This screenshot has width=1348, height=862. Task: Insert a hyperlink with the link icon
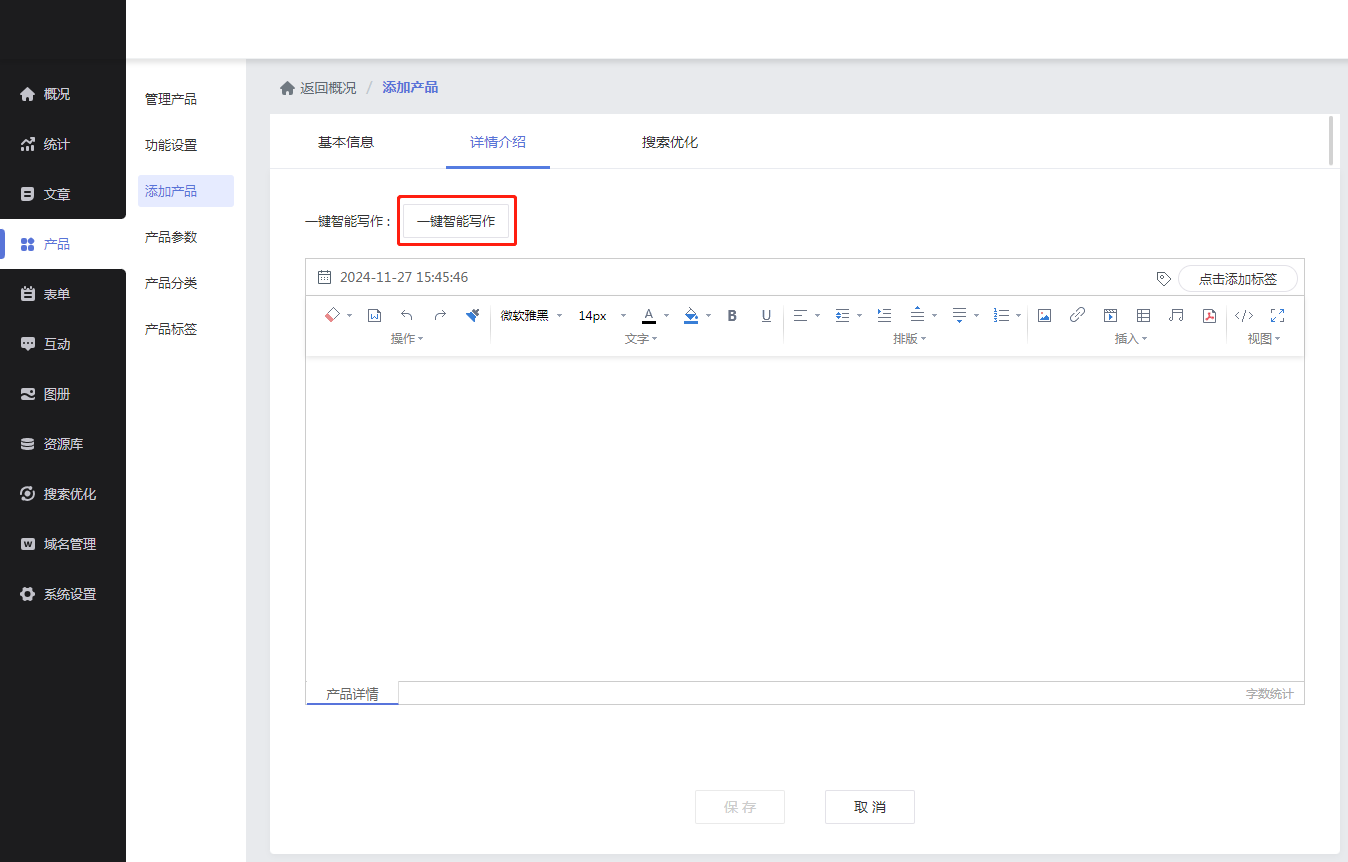tap(1077, 315)
